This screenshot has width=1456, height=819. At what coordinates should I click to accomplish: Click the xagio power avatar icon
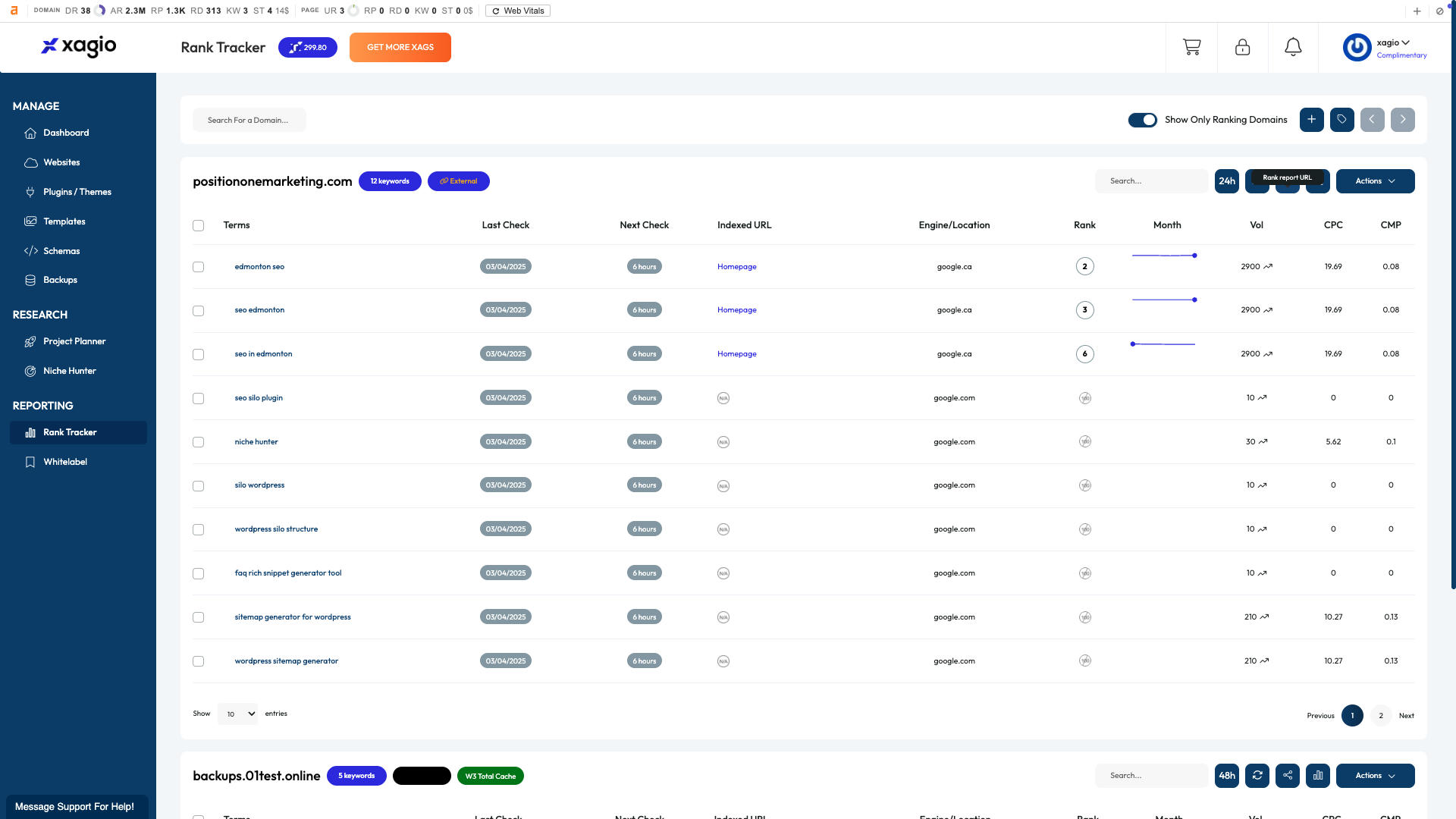1357,47
